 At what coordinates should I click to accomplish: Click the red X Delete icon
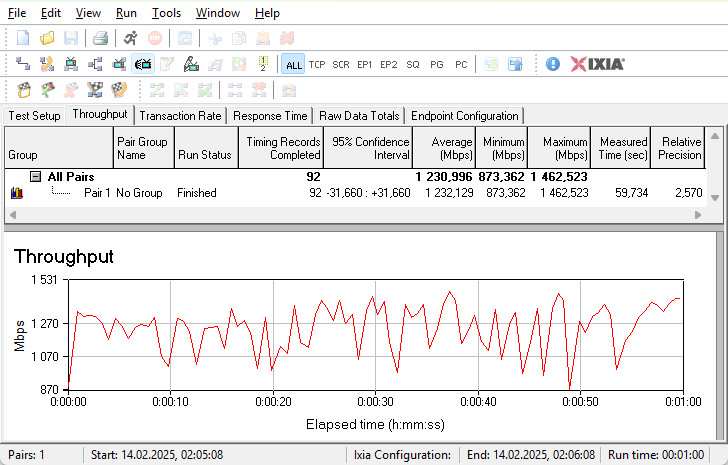(287, 38)
